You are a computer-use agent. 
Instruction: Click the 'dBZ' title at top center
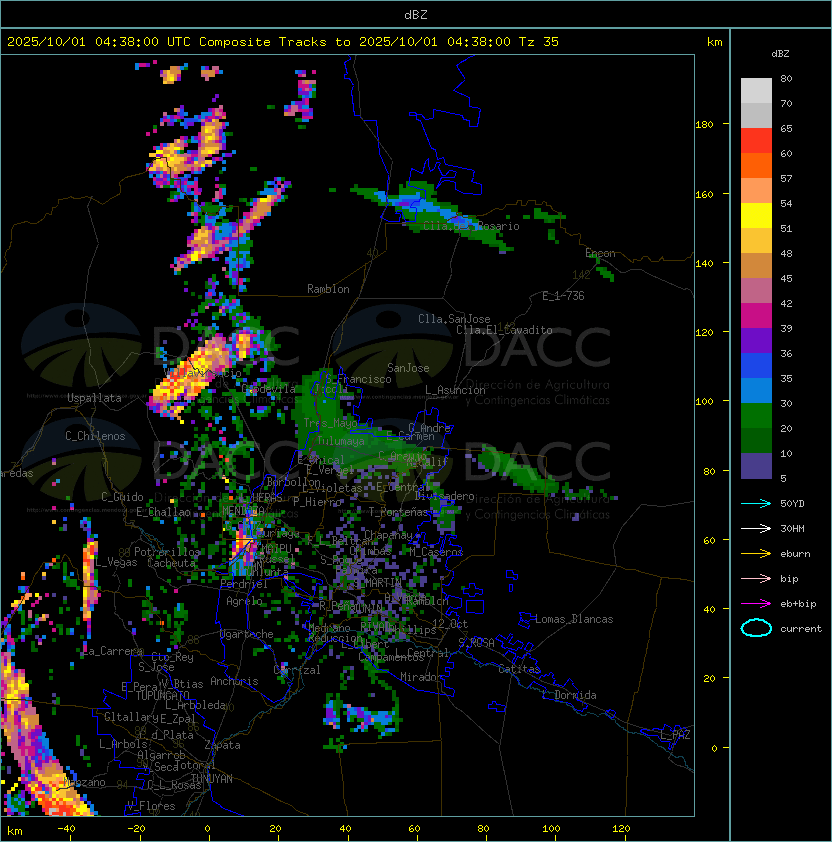click(416, 14)
